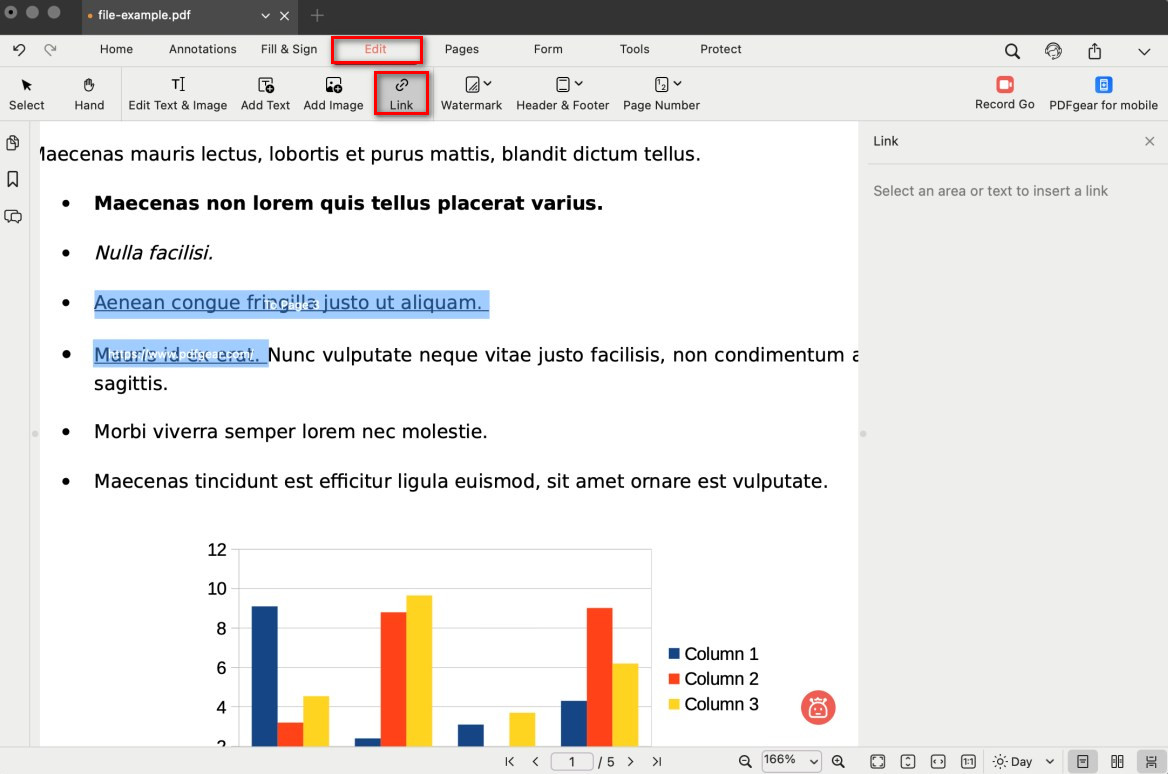This screenshot has width=1168, height=774.
Task: Choose the Add Text tool
Action: (265, 94)
